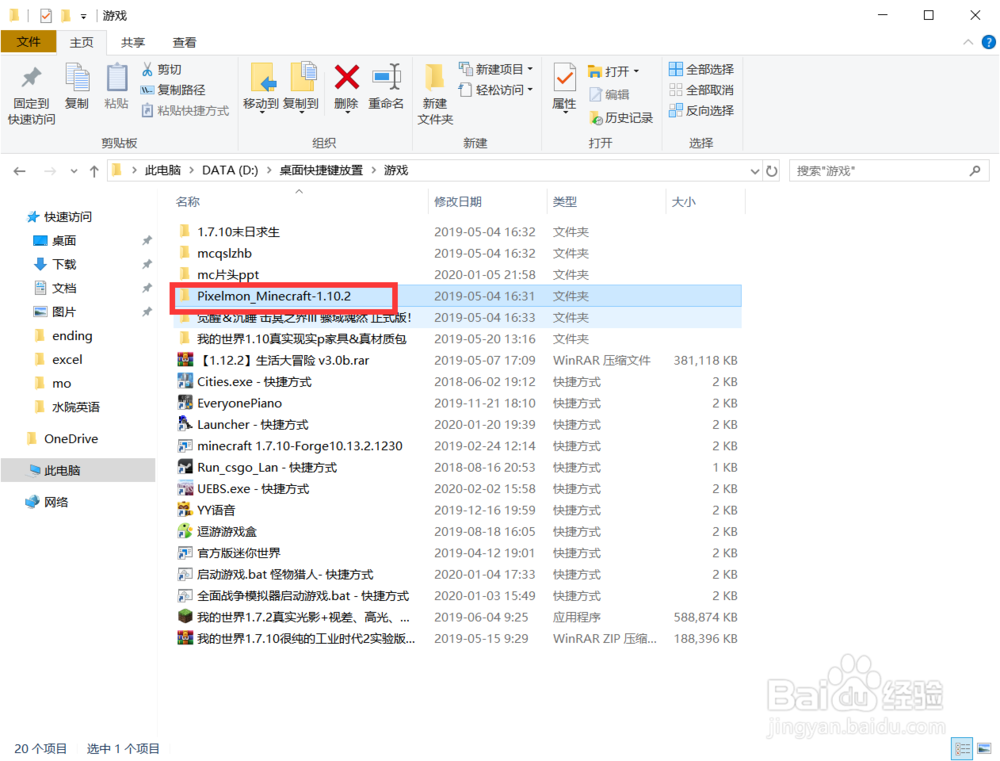Switch to details view layout icon
The width and height of the screenshot is (1000, 761).
click(x=962, y=748)
